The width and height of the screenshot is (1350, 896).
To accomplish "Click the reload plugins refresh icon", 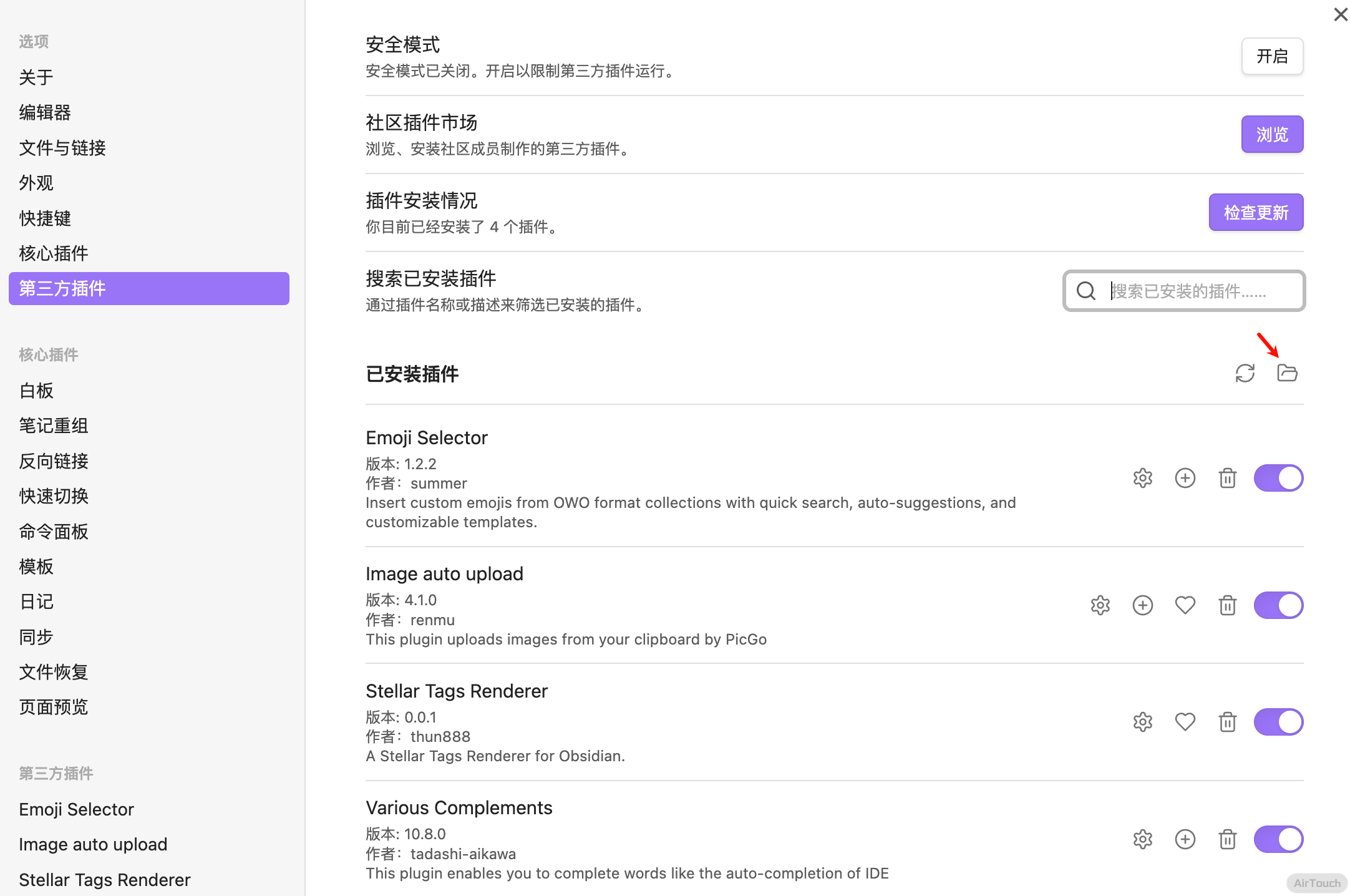I will pos(1245,373).
